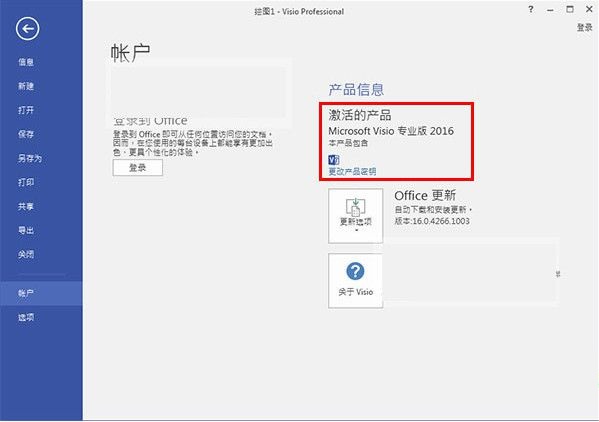Choose 导出 in the sidebar
The height and width of the screenshot is (422, 599).
coord(26,230)
